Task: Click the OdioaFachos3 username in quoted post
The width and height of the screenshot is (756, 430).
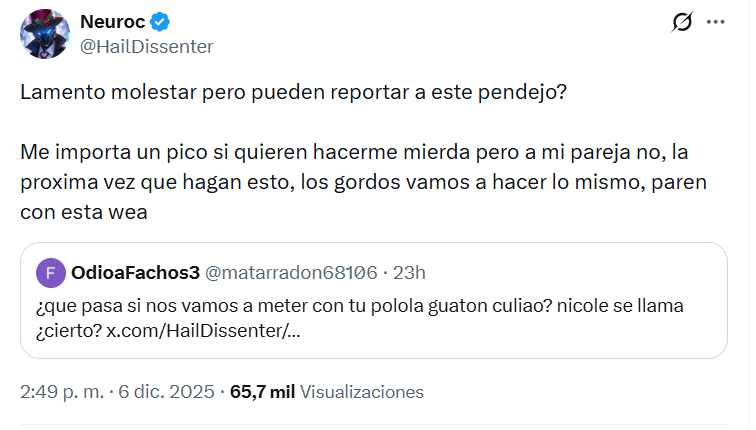Action: 133,273
